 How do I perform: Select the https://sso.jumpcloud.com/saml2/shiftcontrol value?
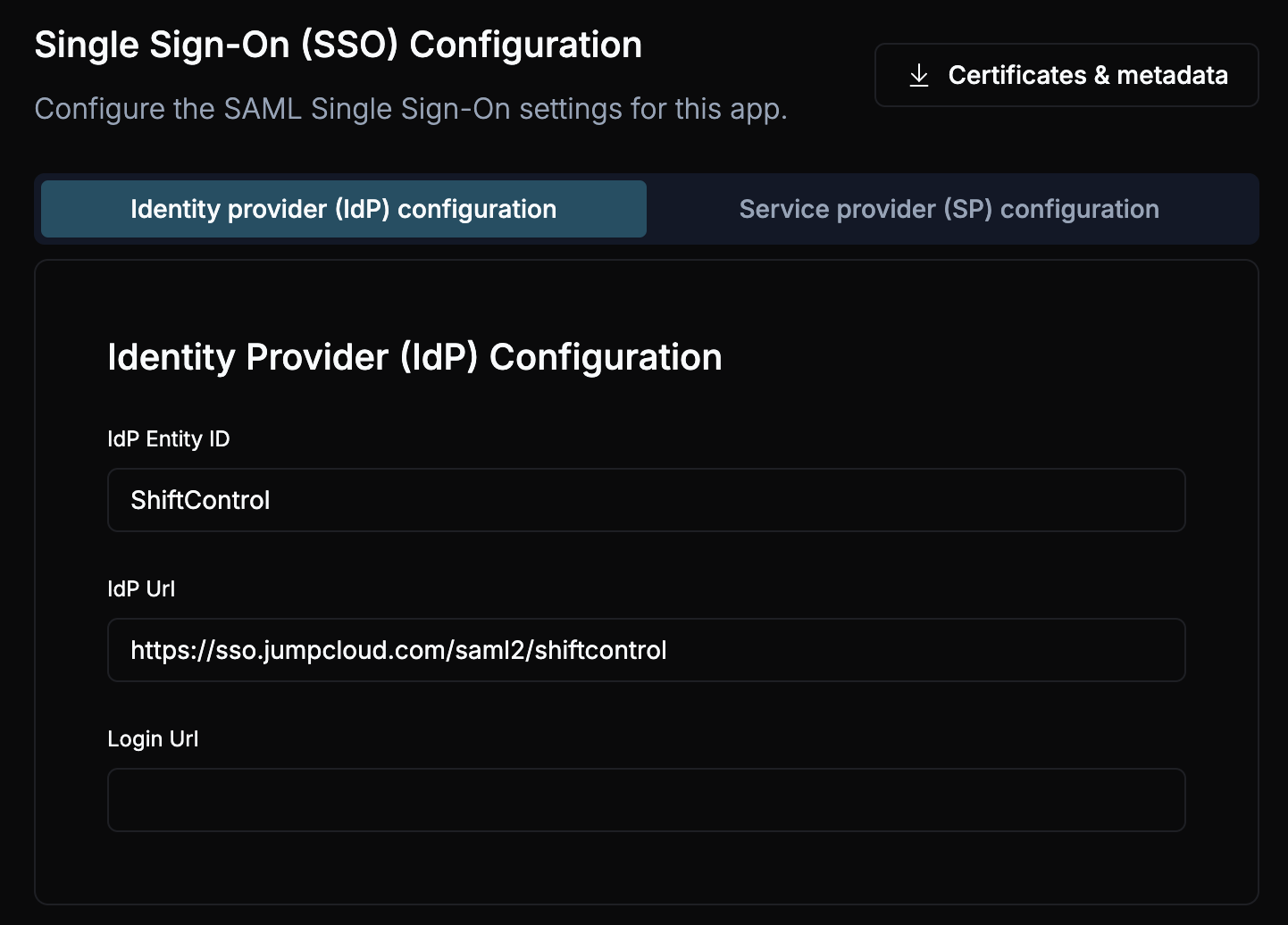(x=399, y=650)
